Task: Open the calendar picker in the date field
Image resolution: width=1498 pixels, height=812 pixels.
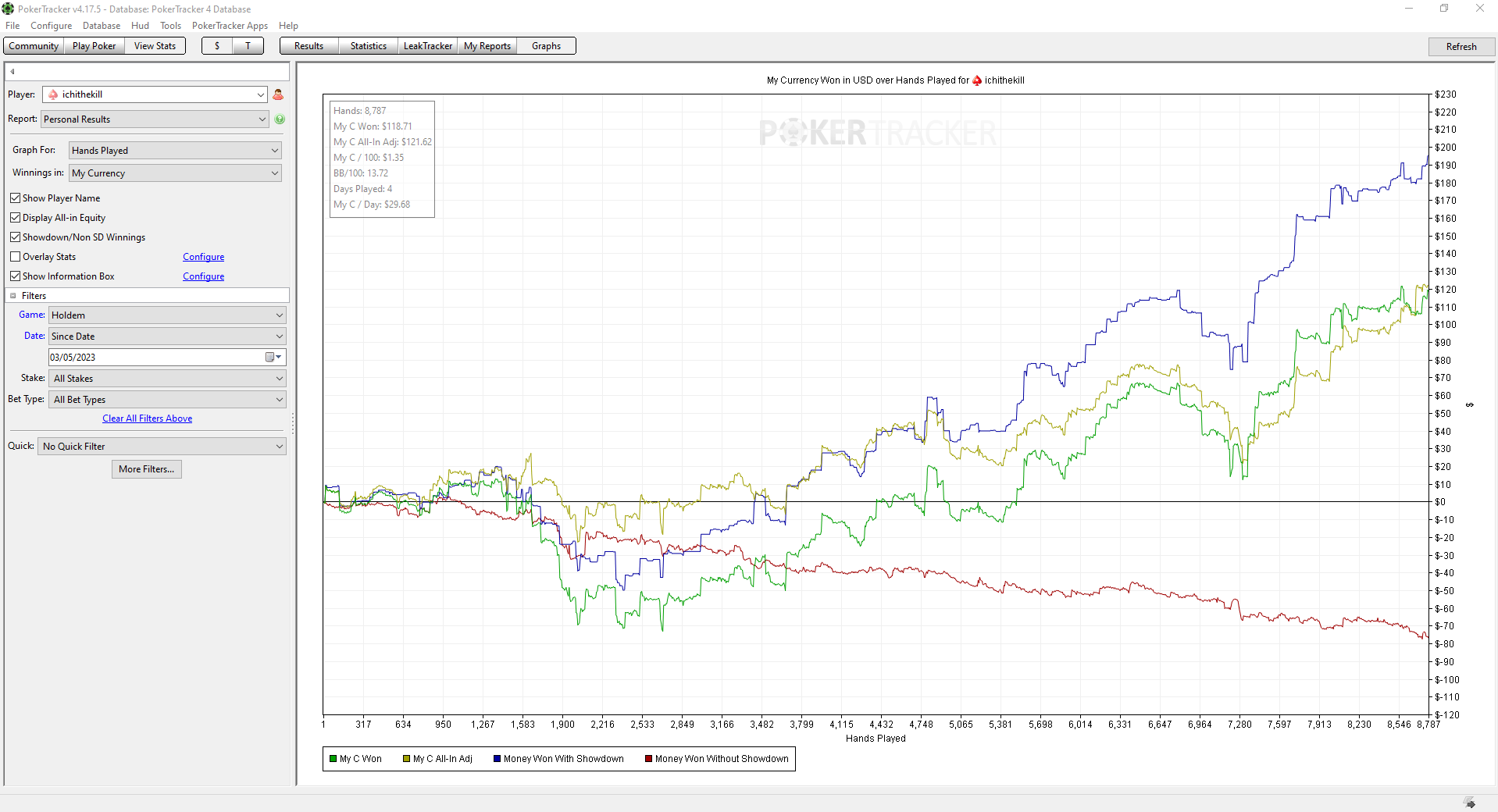Action: pos(273,358)
